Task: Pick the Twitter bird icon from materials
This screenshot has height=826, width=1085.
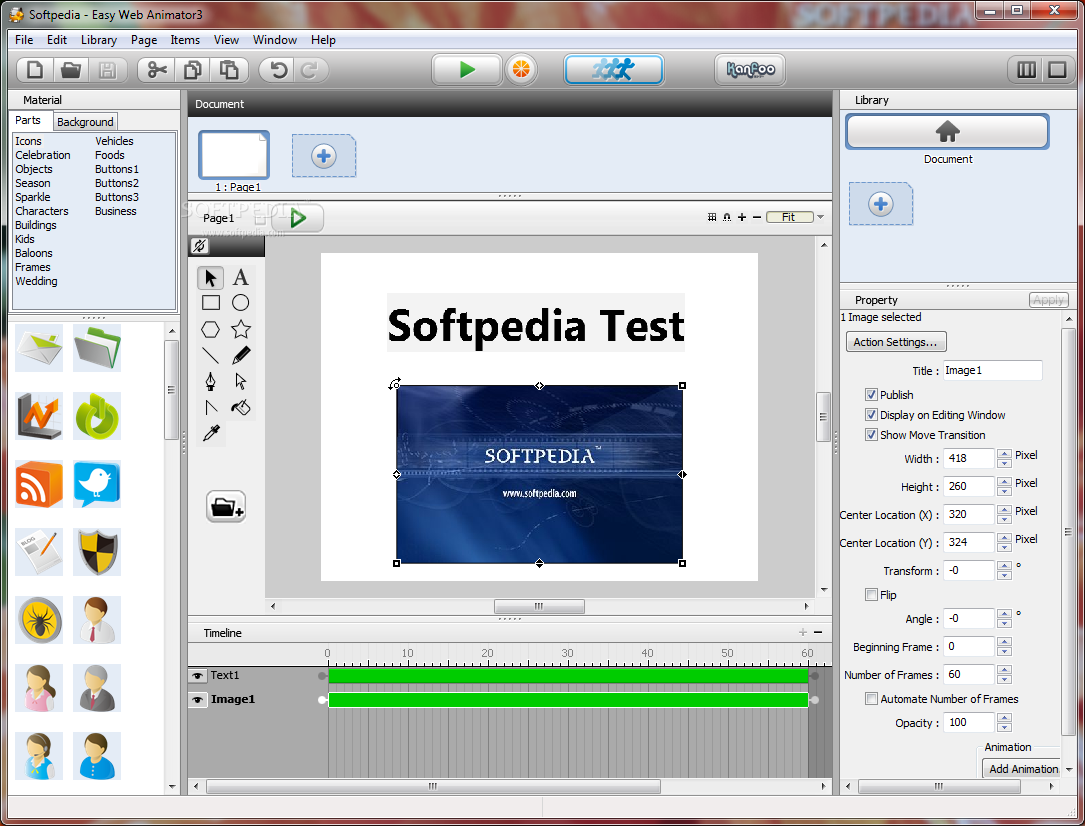Action: tap(96, 484)
